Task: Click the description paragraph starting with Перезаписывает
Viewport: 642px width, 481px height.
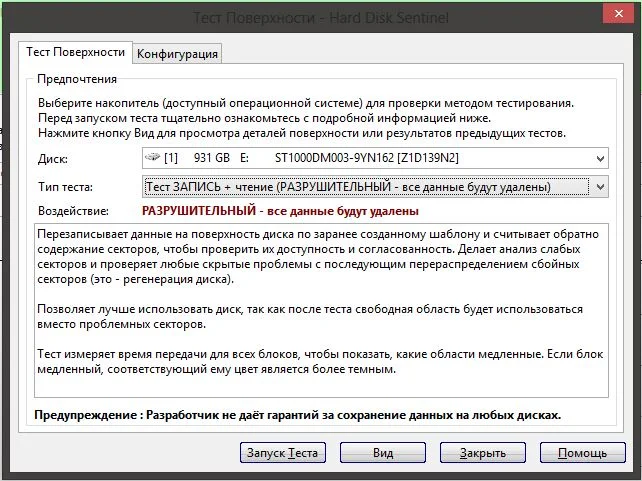Action: click(318, 257)
